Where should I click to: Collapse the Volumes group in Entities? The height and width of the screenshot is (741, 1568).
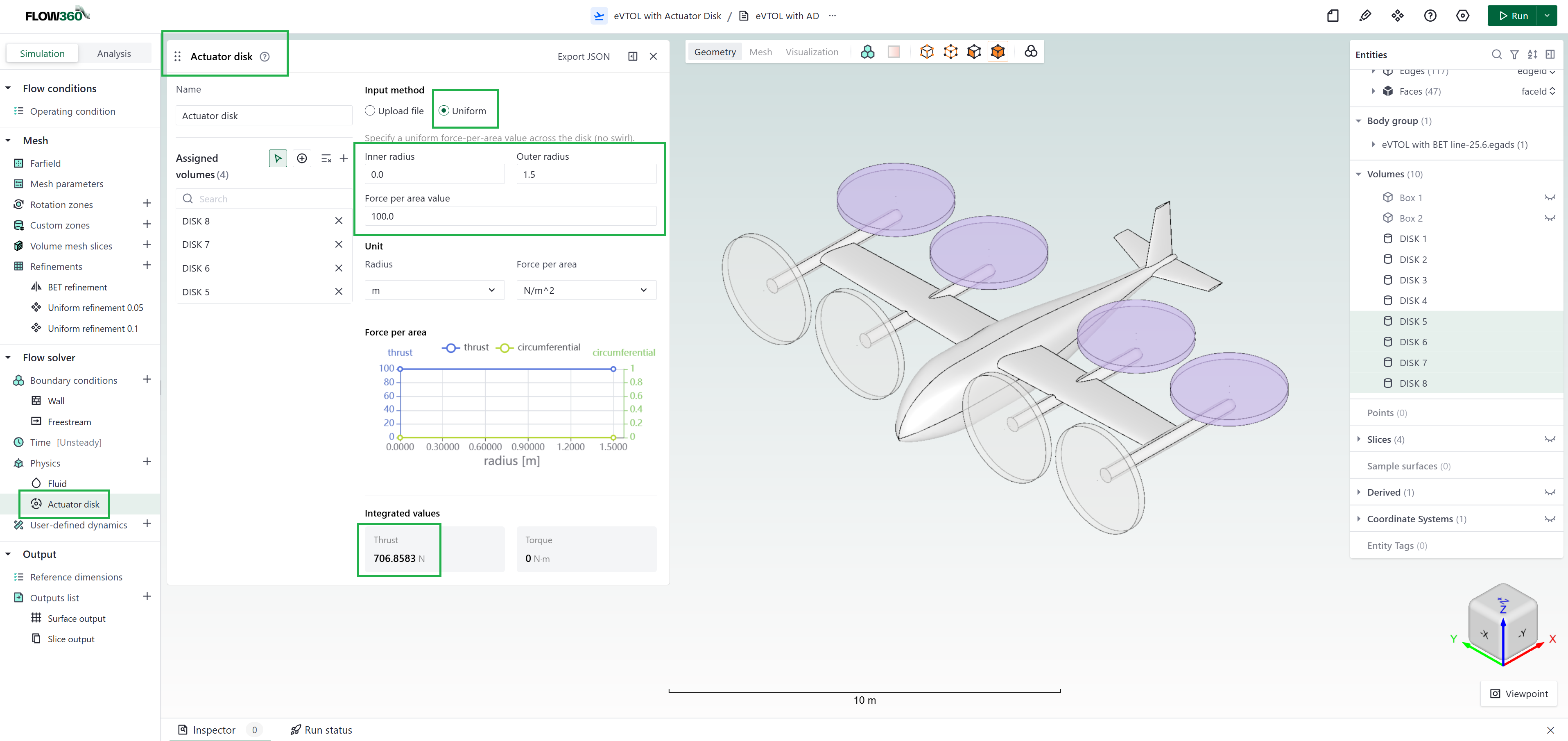[x=1358, y=174]
